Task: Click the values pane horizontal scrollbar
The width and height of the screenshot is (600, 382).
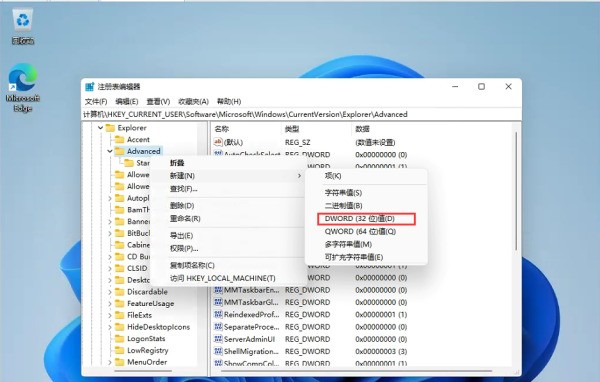Action: [x=357, y=371]
